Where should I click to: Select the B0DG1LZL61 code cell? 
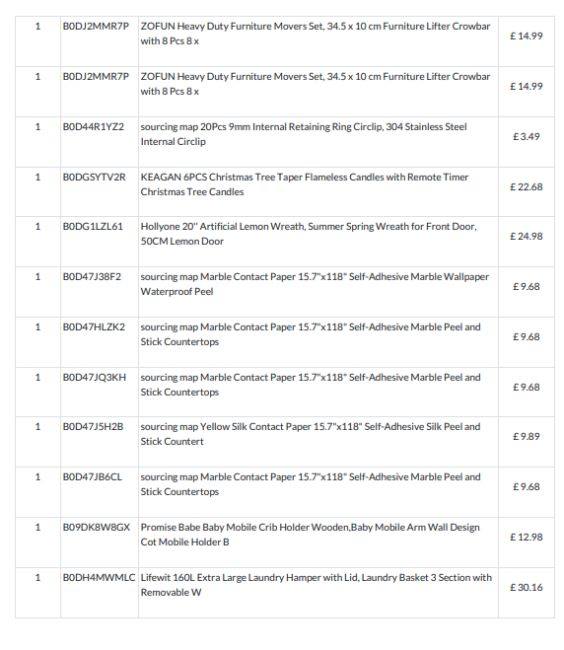(x=93, y=227)
